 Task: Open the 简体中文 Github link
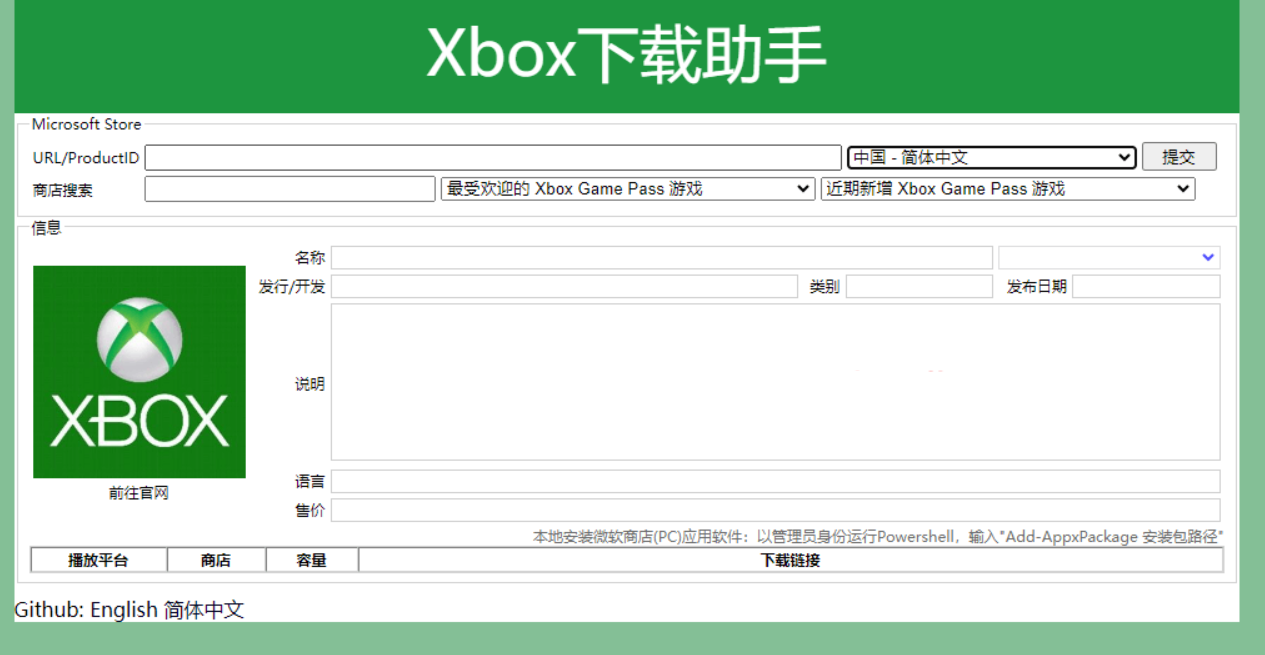(204, 610)
